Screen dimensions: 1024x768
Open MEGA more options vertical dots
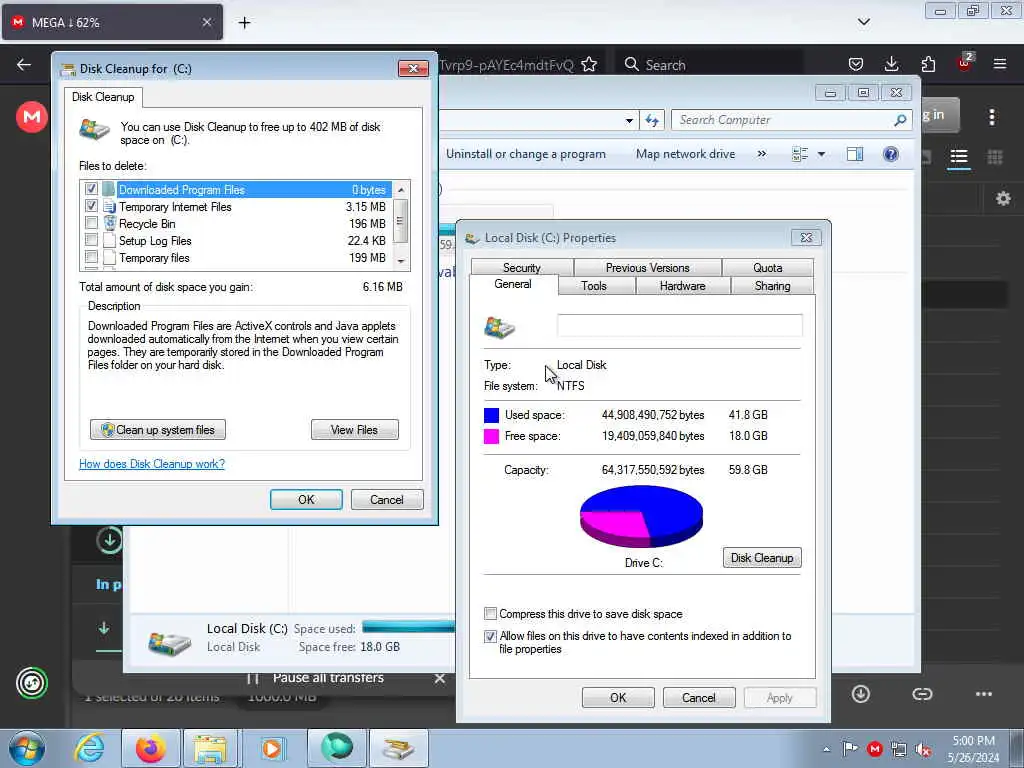(992, 118)
